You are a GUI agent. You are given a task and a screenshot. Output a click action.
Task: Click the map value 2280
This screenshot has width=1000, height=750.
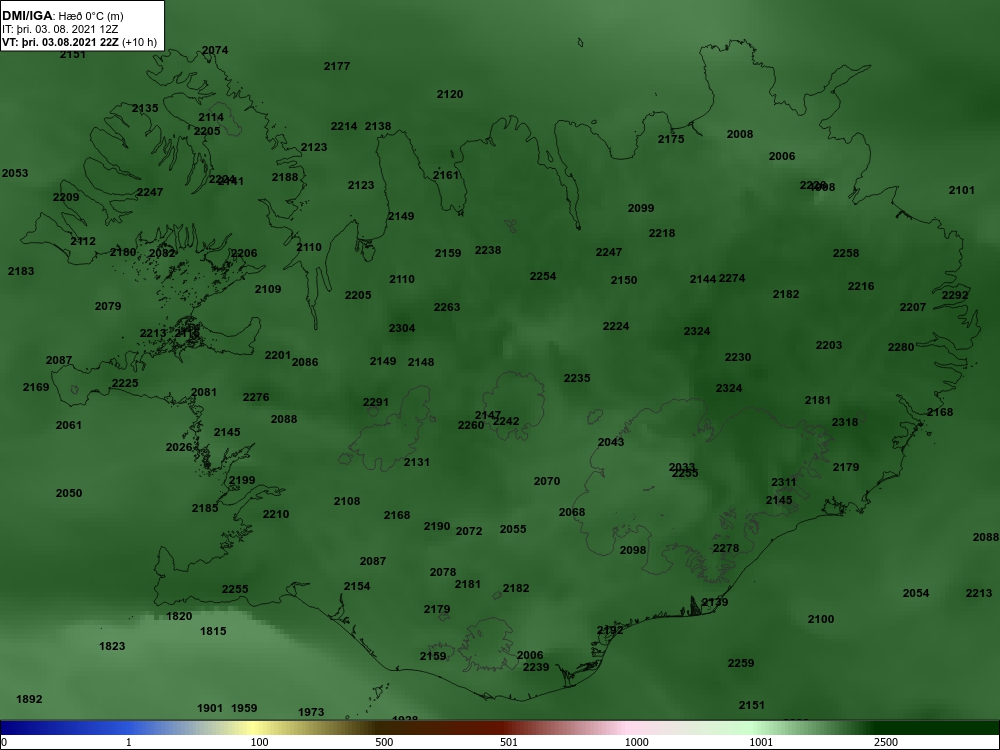point(901,348)
